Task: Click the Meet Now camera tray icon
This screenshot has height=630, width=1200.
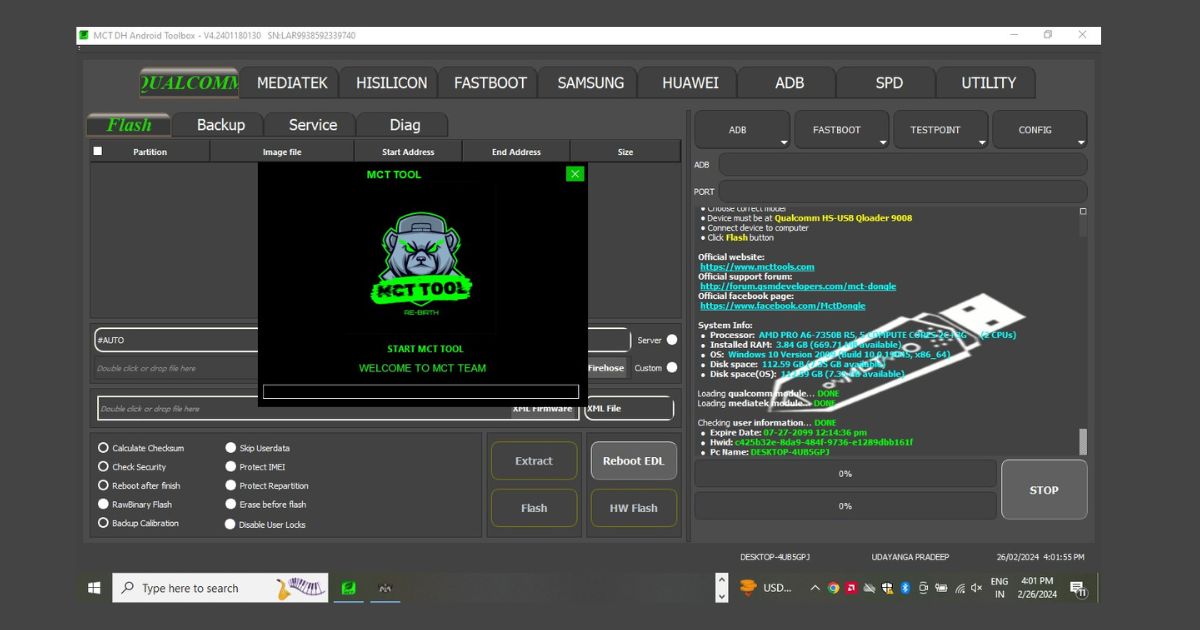Action: pos(923,588)
